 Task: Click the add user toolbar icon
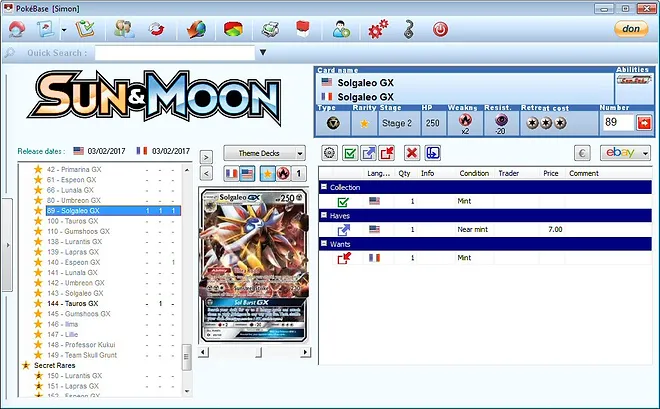341,29
